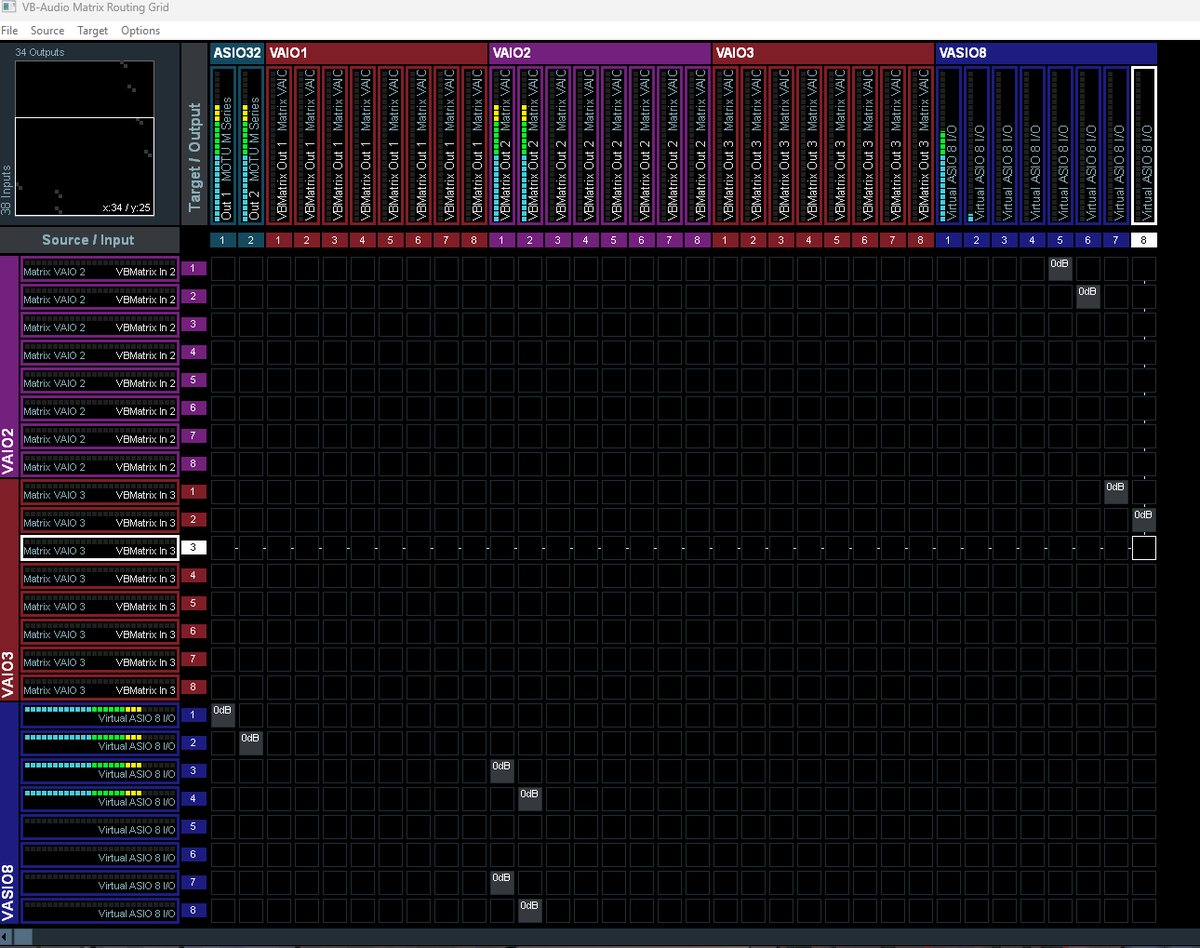Select VASIO8 input row number 1

click(193, 715)
